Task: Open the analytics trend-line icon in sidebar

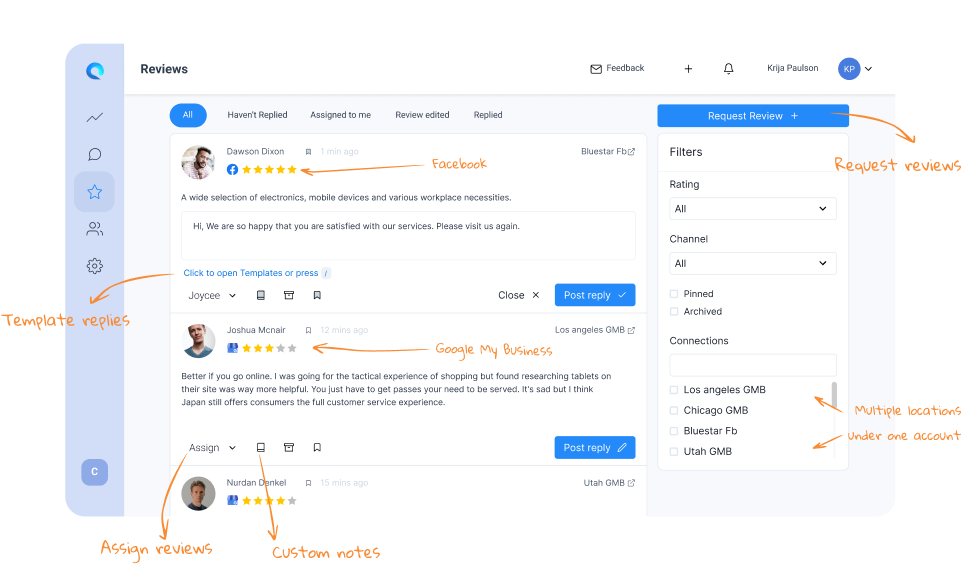Action: point(94,117)
